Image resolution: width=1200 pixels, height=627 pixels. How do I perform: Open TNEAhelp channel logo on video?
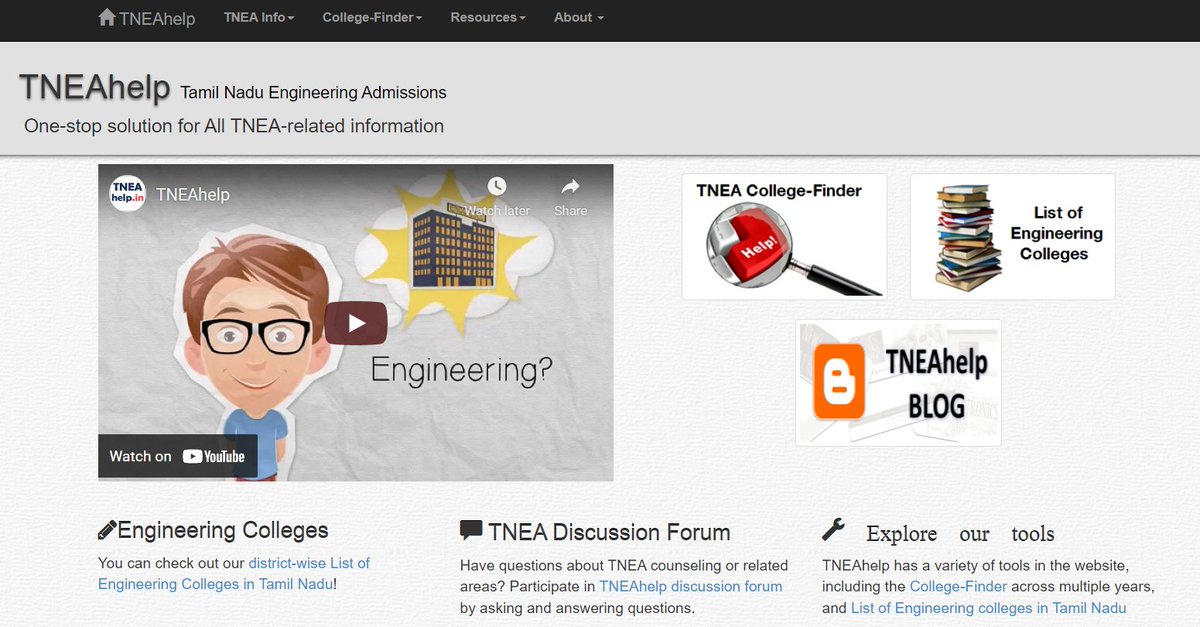(127, 194)
